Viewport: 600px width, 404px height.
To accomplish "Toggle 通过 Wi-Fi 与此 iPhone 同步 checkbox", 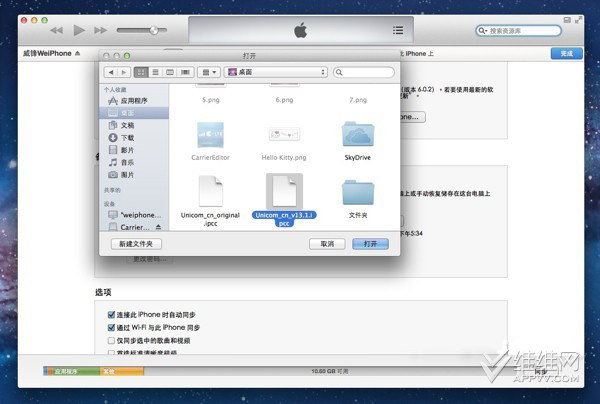I will tap(111, 327).
